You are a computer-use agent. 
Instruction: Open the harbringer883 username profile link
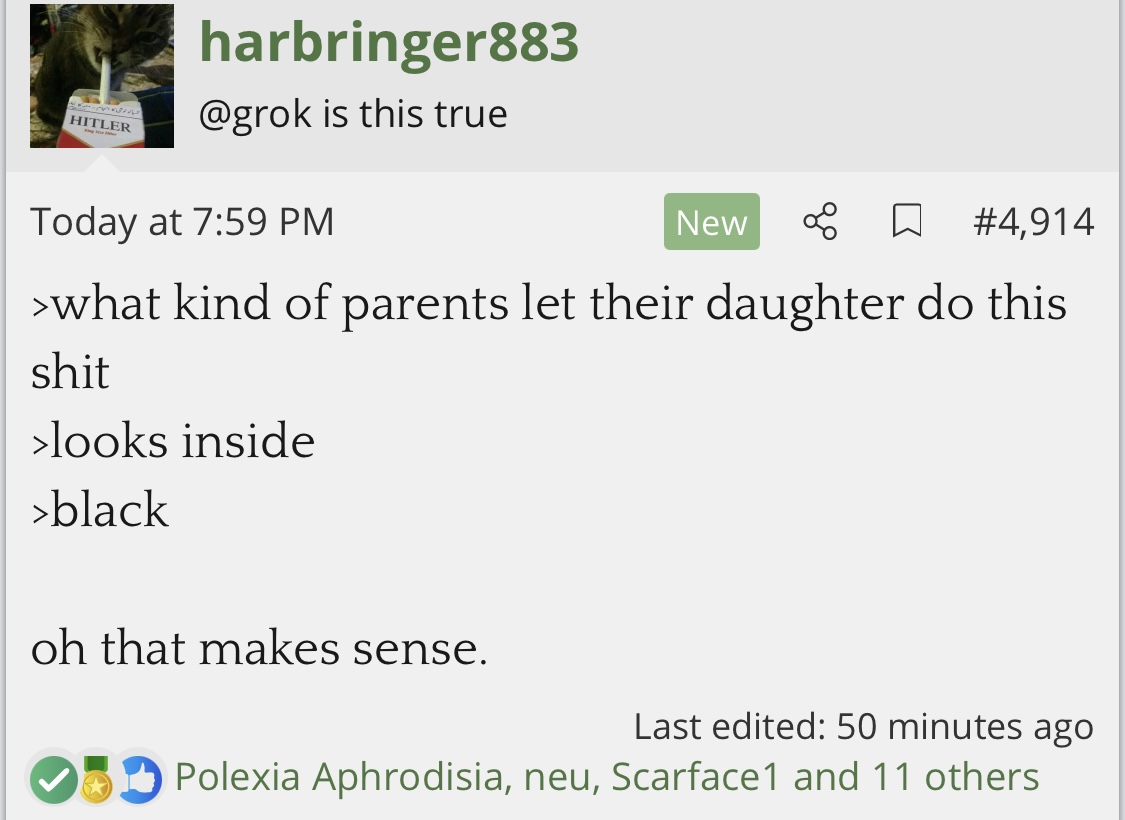(388, 42)
